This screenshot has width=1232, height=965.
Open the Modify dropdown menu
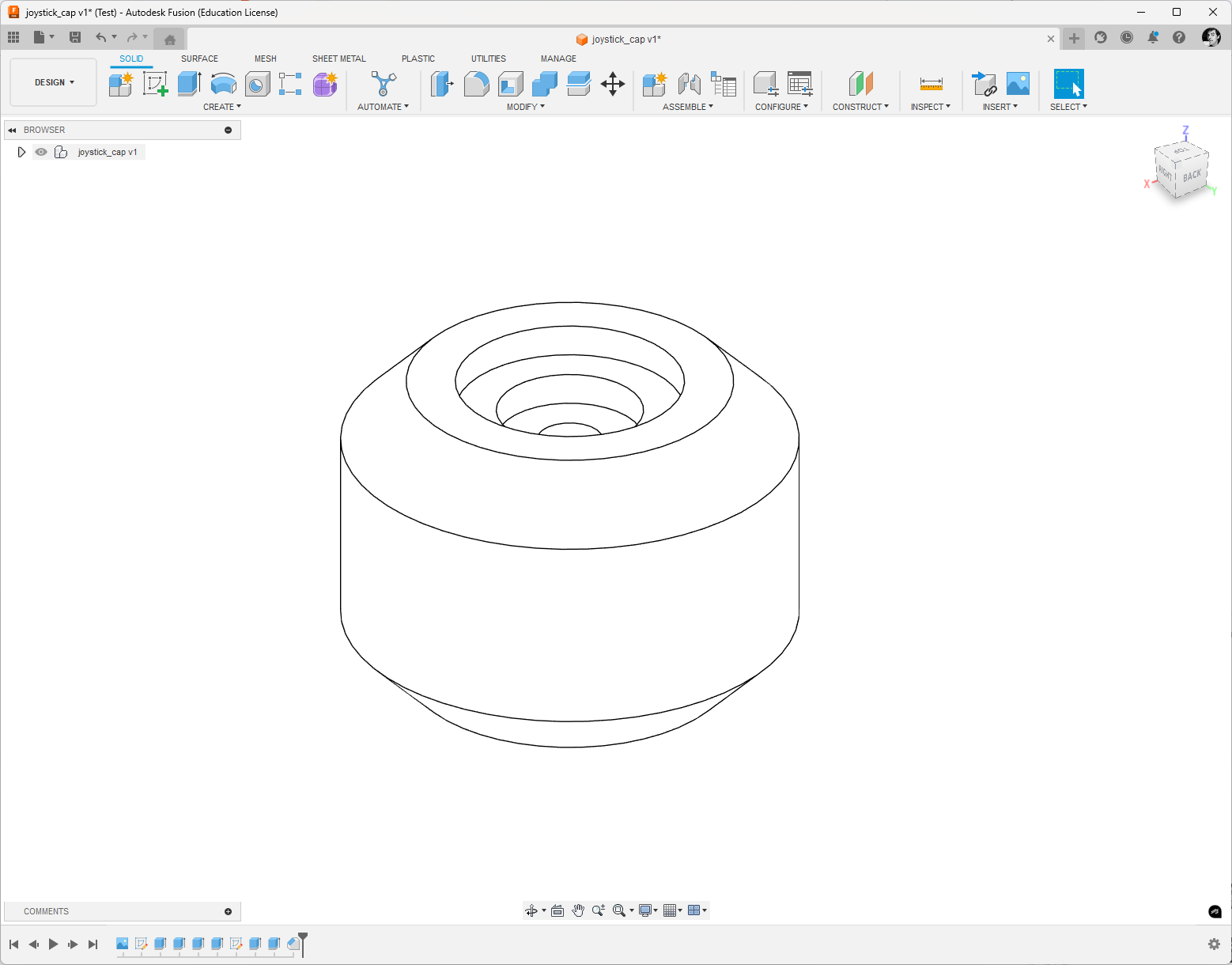pyautogui.click(x=526, y=107)
